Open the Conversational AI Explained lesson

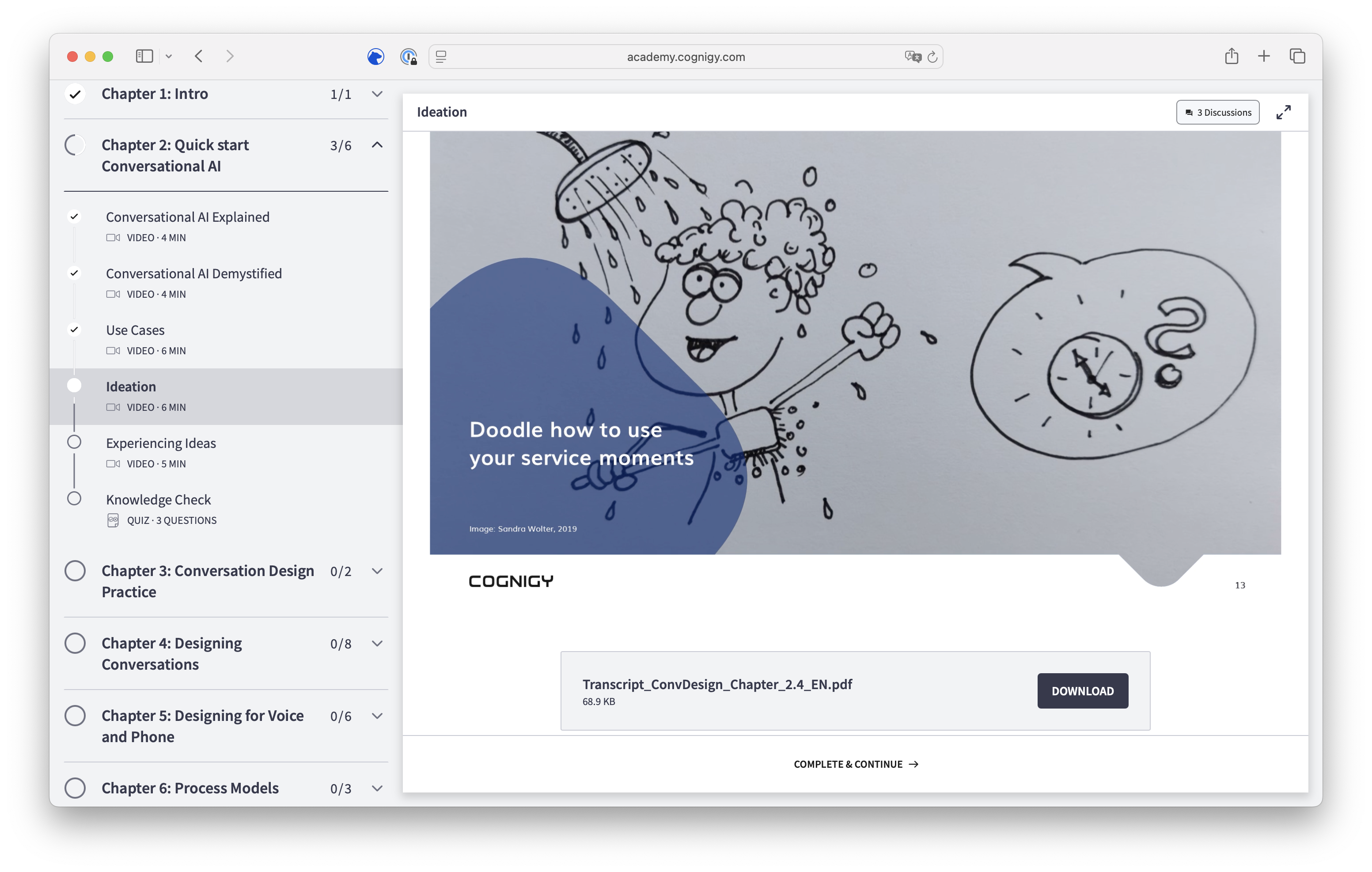[x=226, y=227]
